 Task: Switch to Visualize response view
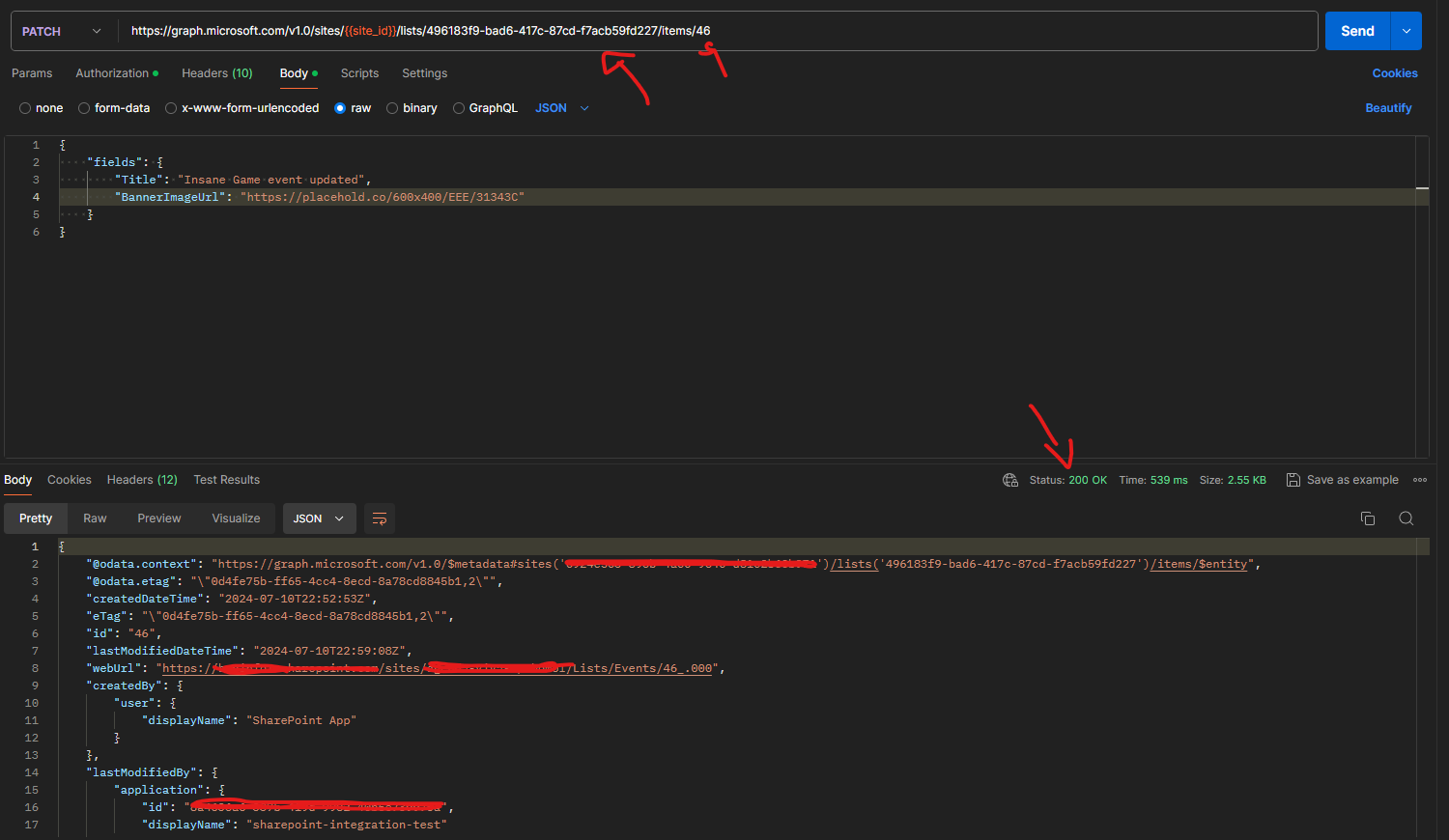(237, 518)
